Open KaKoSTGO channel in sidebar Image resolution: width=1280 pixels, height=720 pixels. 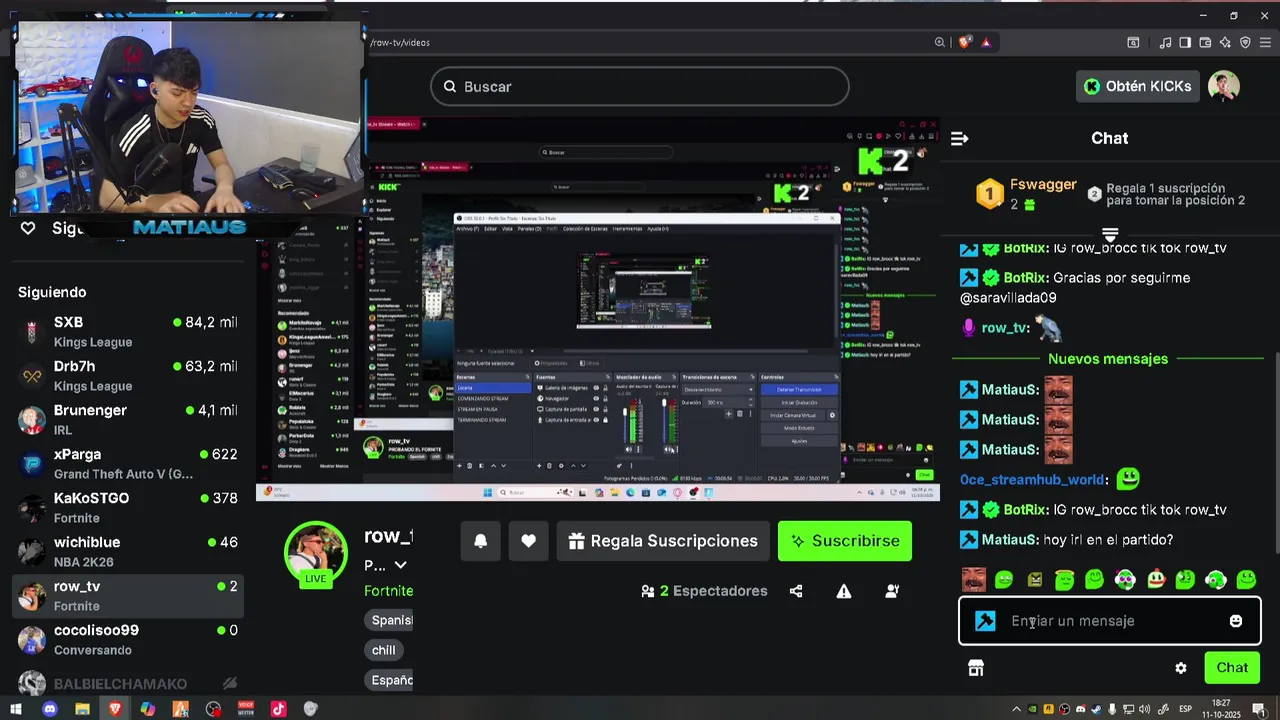(x=128, y=508)
